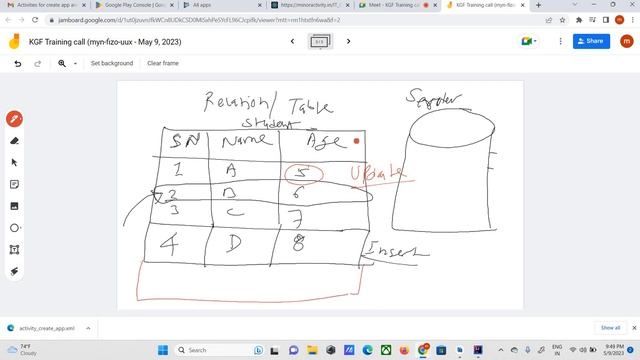Activate the Laser pointer tool
640x360 pixels.
14,271
